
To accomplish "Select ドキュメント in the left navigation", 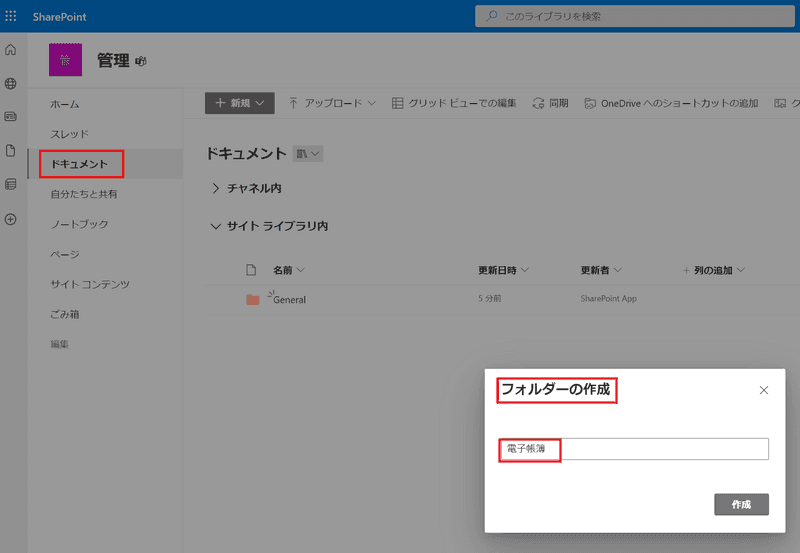I will (x=80, y=164).
